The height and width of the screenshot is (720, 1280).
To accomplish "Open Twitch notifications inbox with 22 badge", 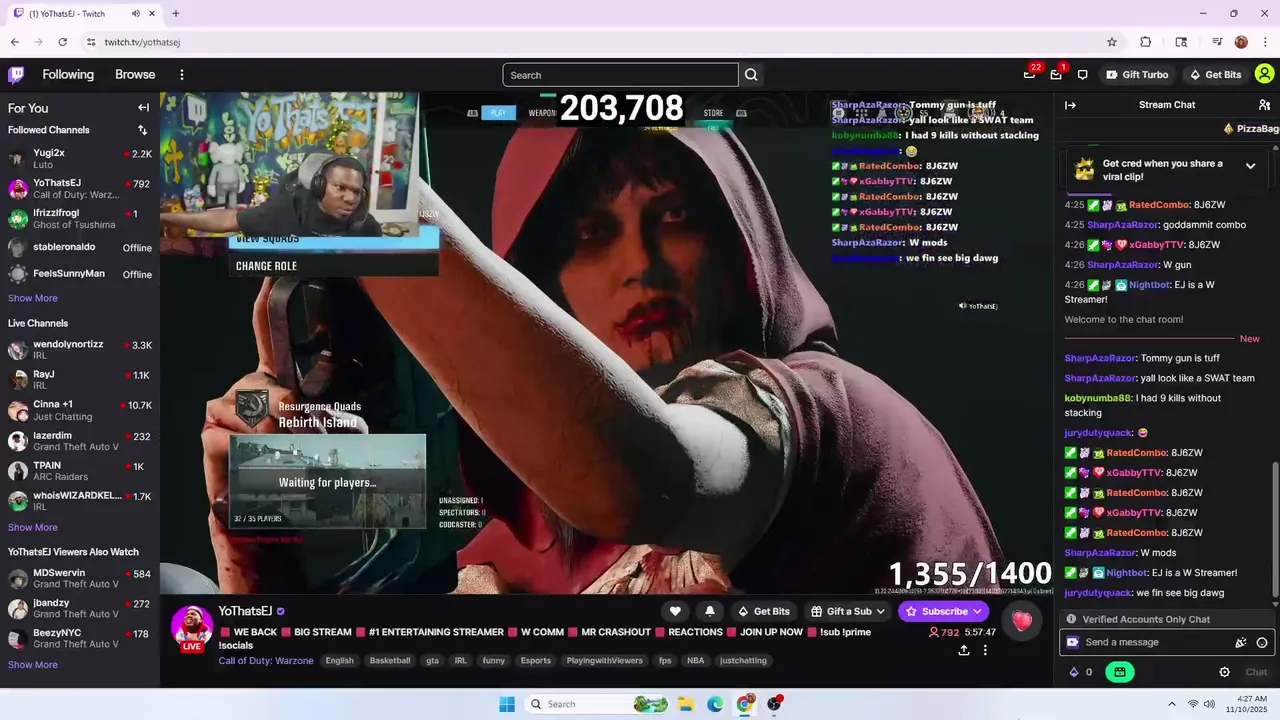I will (x=1030, y=75).
